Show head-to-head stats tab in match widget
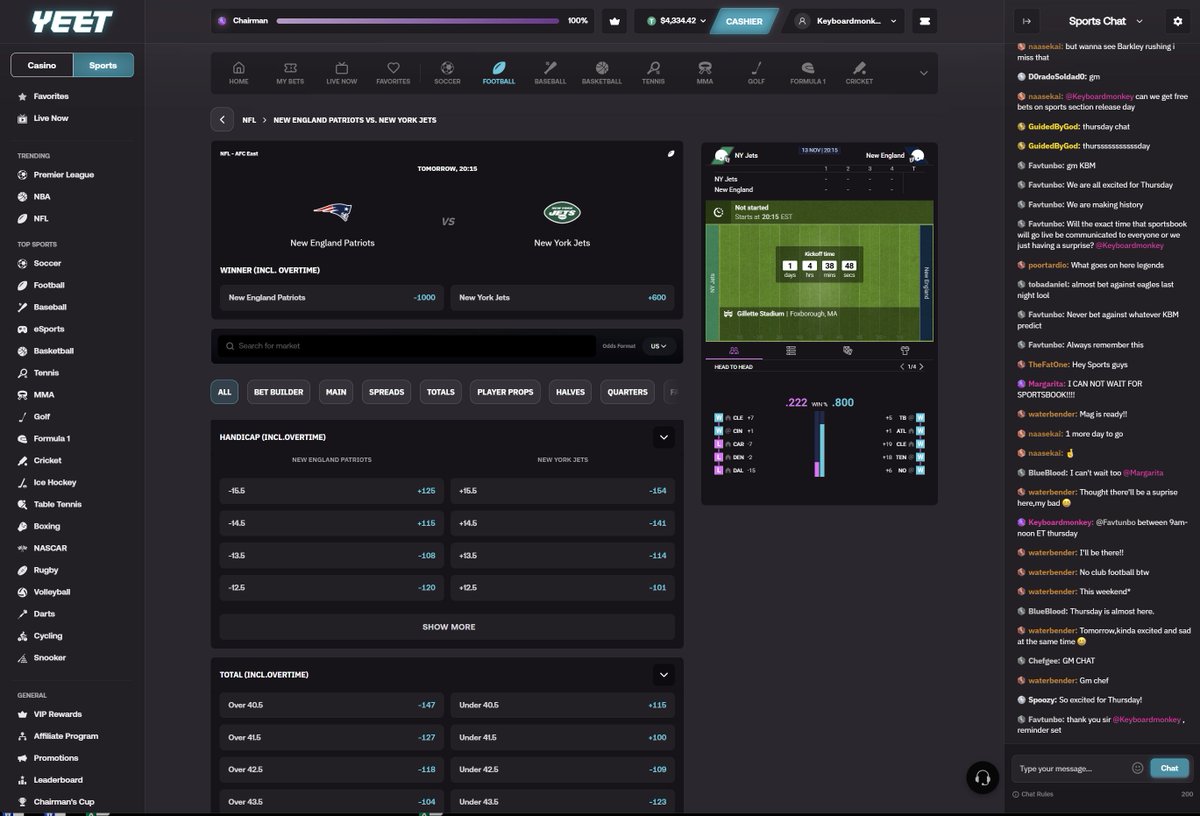Viewport: 1200px width, 816px height. (x=734, y=350)
